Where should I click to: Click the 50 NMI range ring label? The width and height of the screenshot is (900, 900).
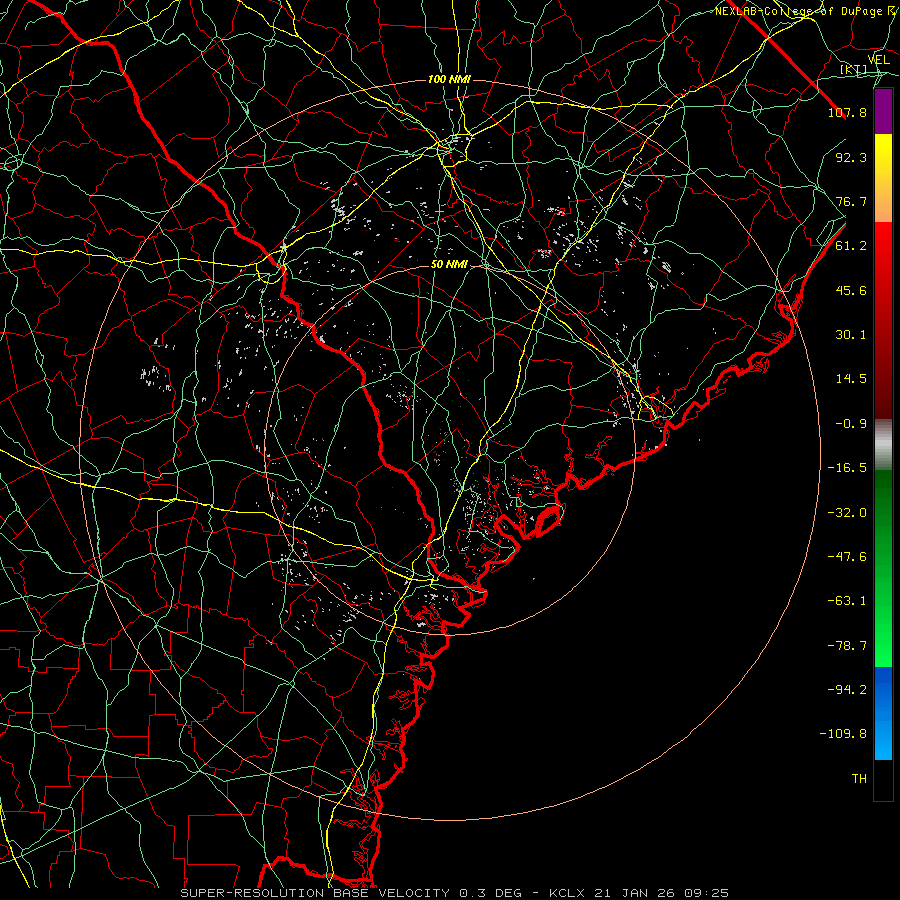click(x=449, y=265)
